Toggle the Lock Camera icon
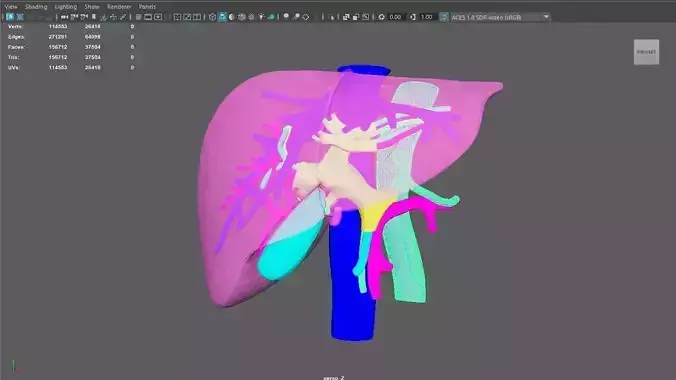This screenshot has width=676, height=380. pyautogui.click(x=74, y=17)
